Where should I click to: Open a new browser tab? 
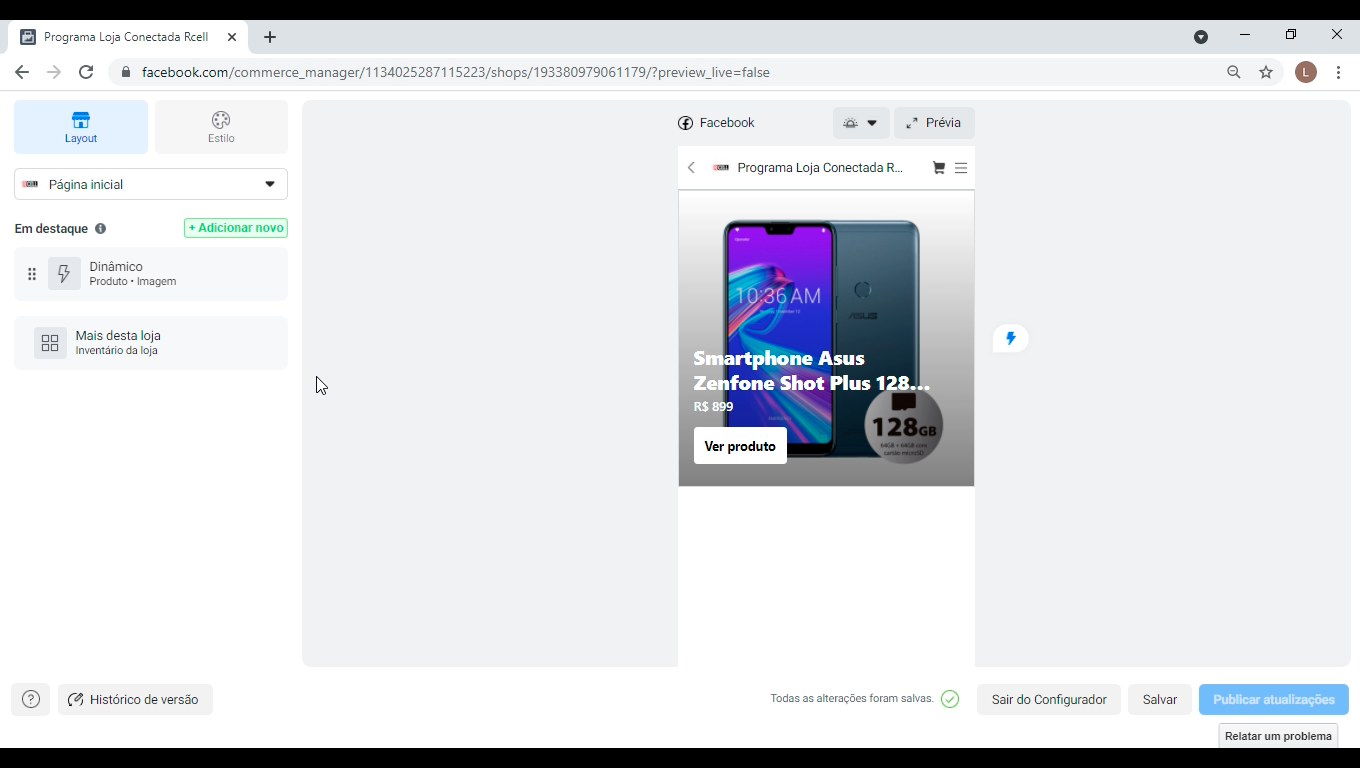pos(270,37)
